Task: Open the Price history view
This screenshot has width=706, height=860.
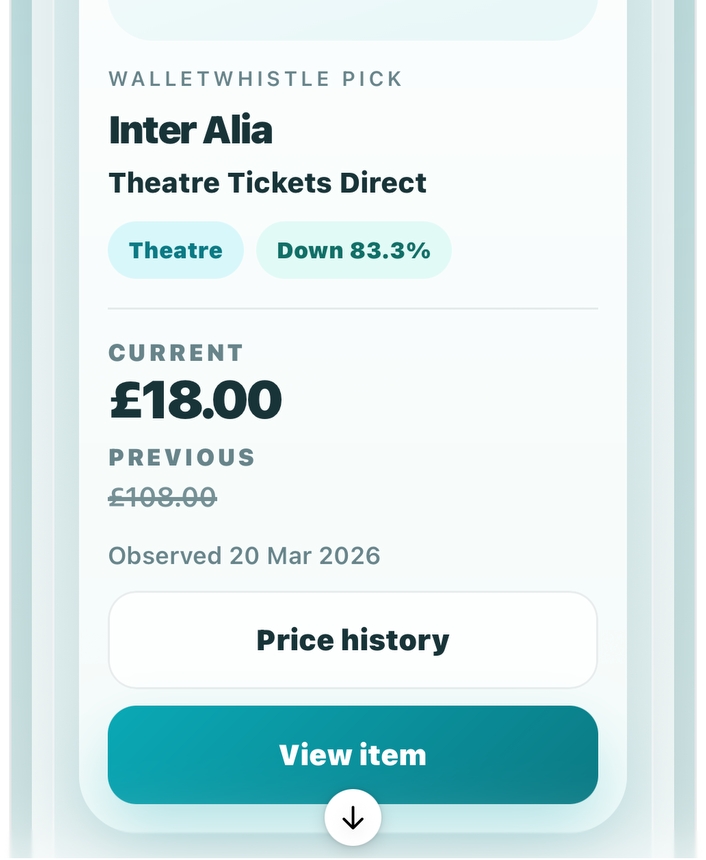Action: pos(353,640)
